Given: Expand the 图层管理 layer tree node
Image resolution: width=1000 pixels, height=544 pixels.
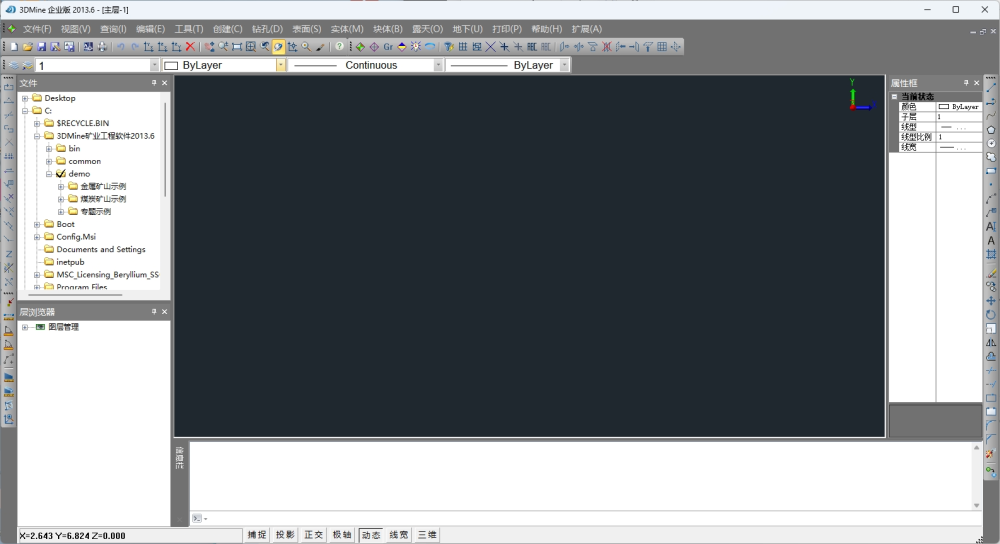Looking at the screenshot, I should tap(25, 327).
